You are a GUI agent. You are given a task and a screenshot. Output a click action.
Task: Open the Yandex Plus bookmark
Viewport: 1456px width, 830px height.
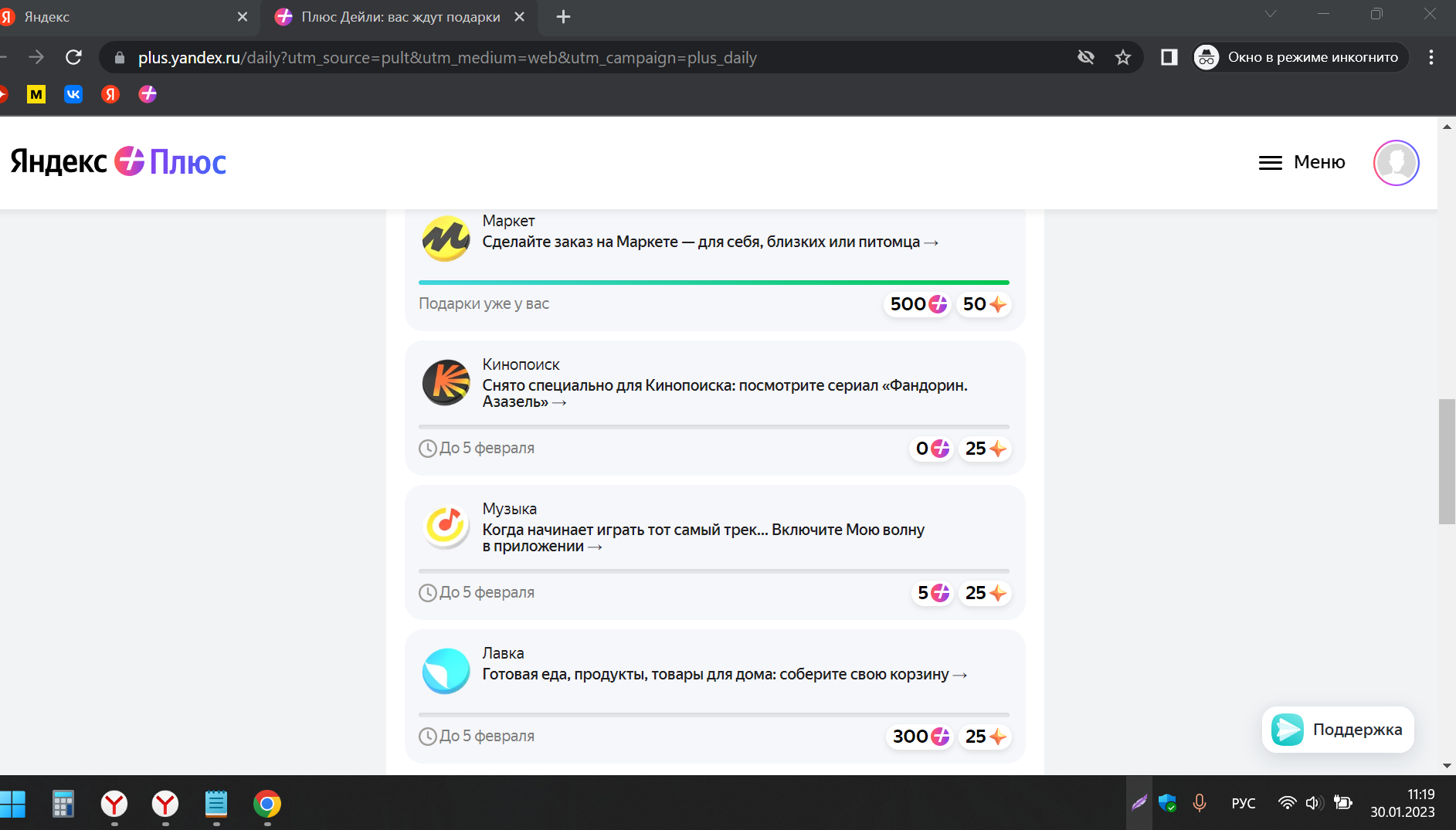click(148, 94)
